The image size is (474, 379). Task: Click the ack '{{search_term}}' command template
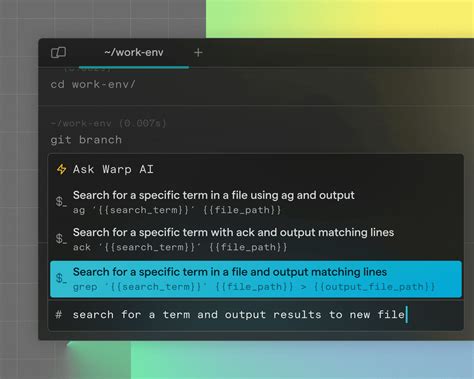click(180, 247)
